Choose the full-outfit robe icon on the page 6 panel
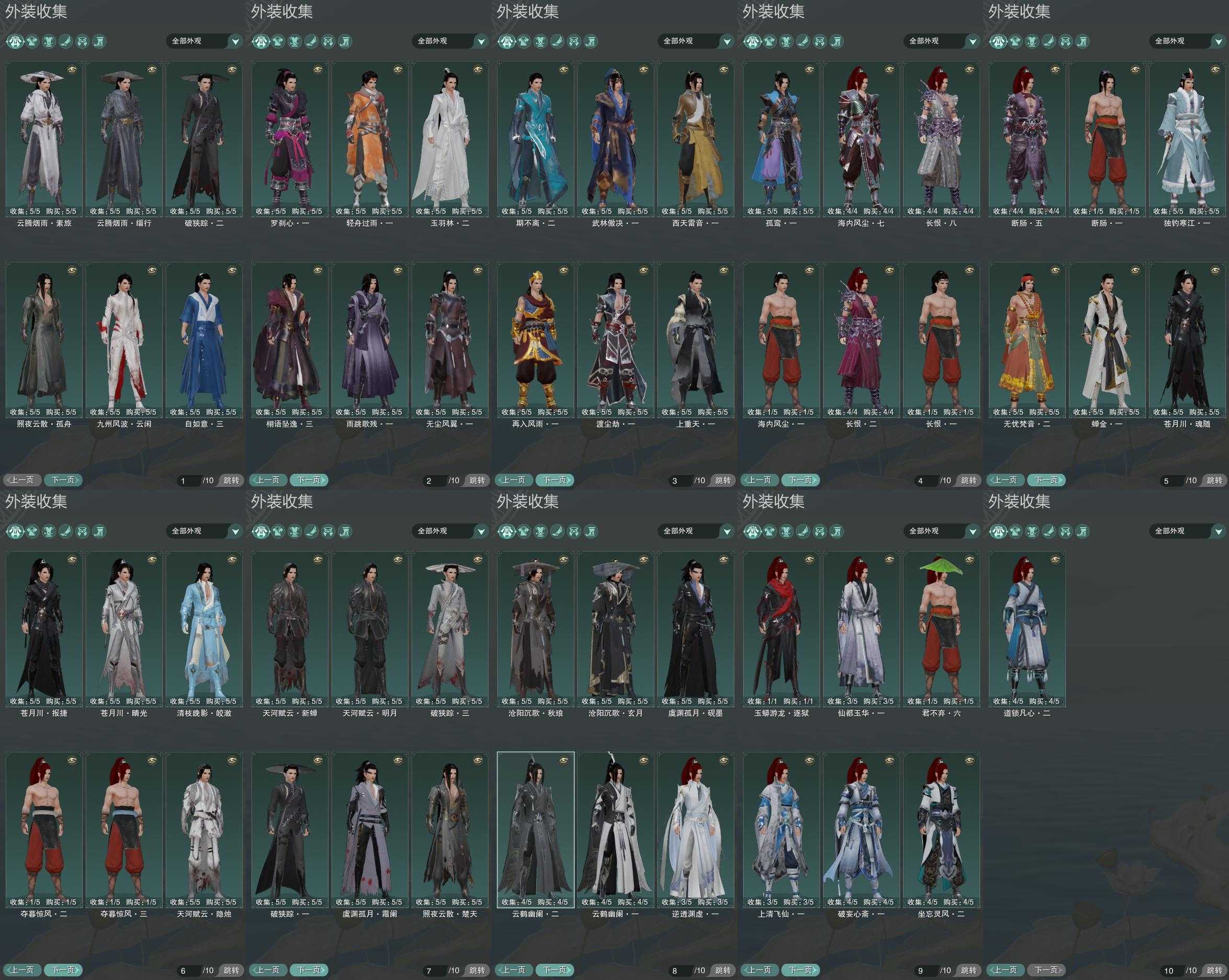Image resolution: width=1229 pixels, height=980 pixels. point(15,531)
